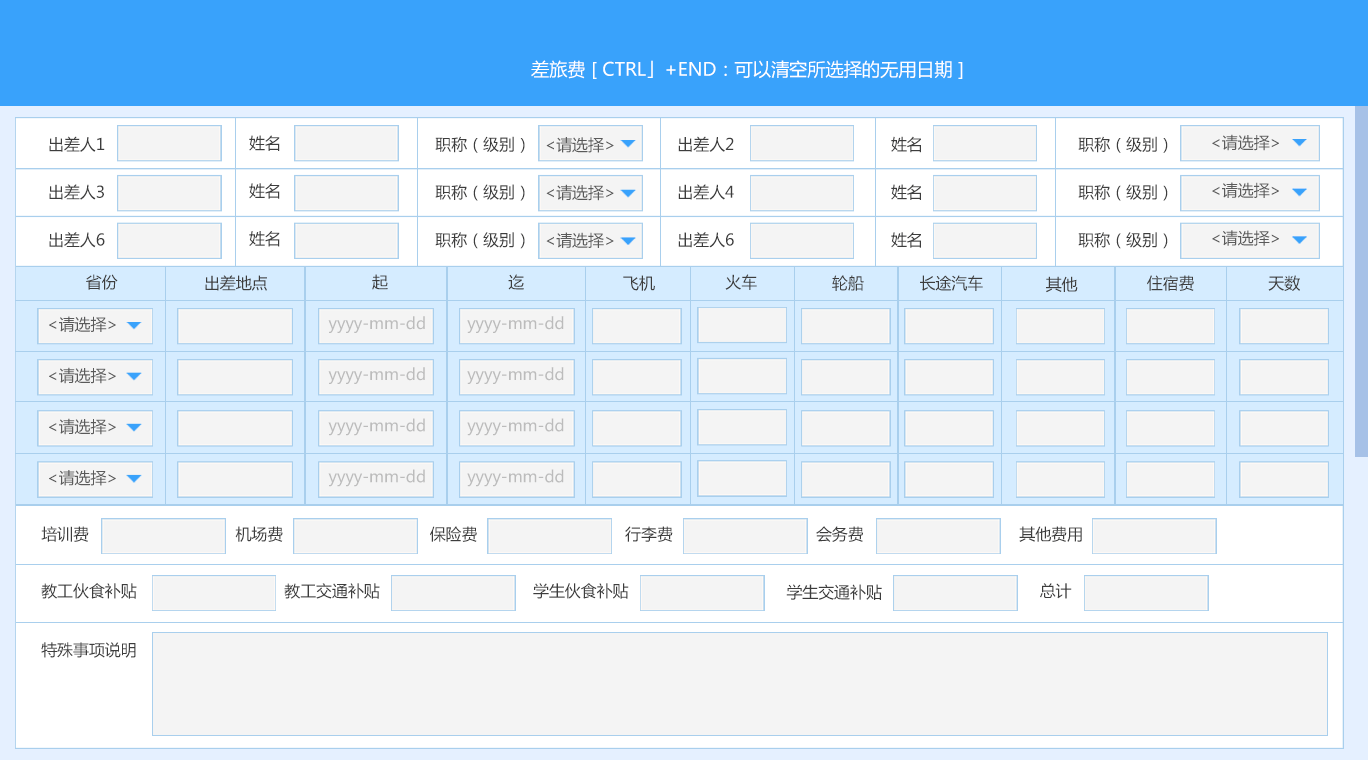
Task: Focus the 培训费 input box
Action: click(163, 536)
